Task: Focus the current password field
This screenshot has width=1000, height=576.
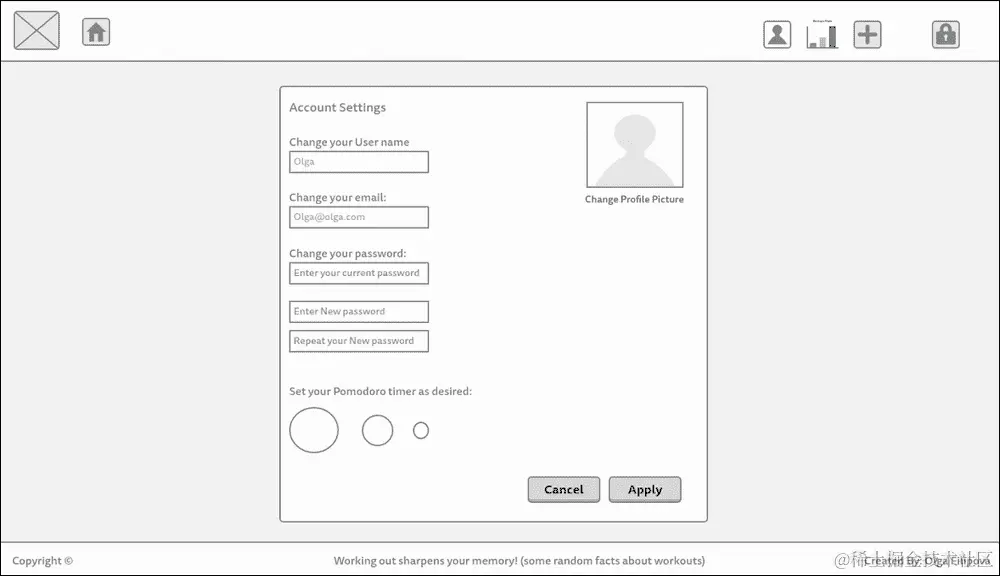Action: pos(358,273)
